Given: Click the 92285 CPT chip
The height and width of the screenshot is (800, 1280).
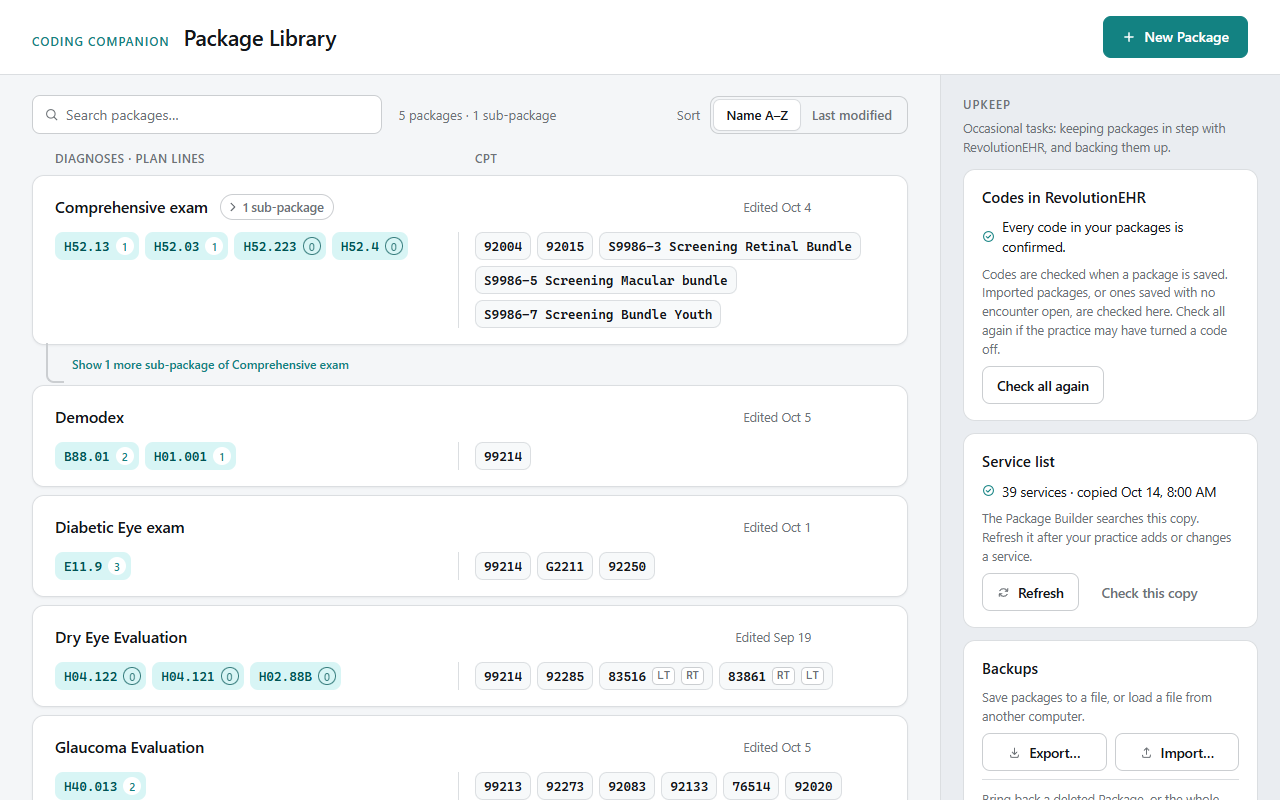Looking at the screenshot, I should tap(565, 676).
